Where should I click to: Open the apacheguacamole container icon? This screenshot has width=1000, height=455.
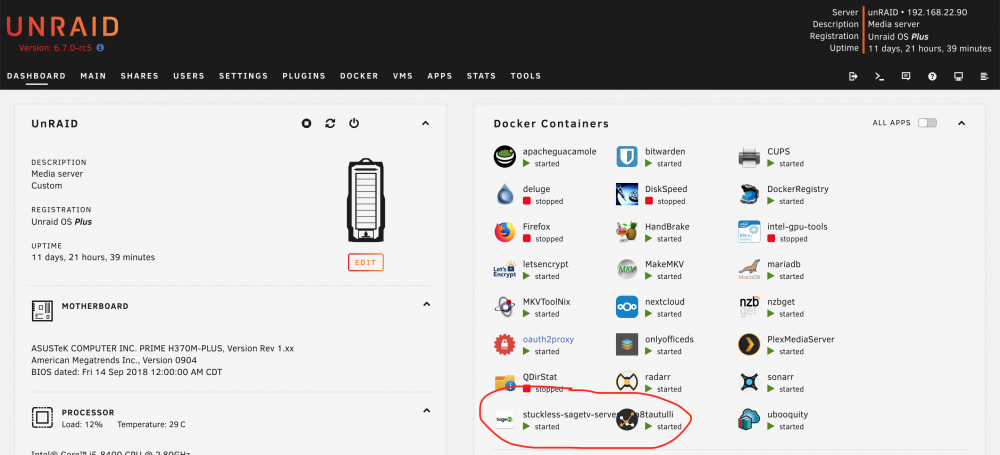(x=504, y=157)
